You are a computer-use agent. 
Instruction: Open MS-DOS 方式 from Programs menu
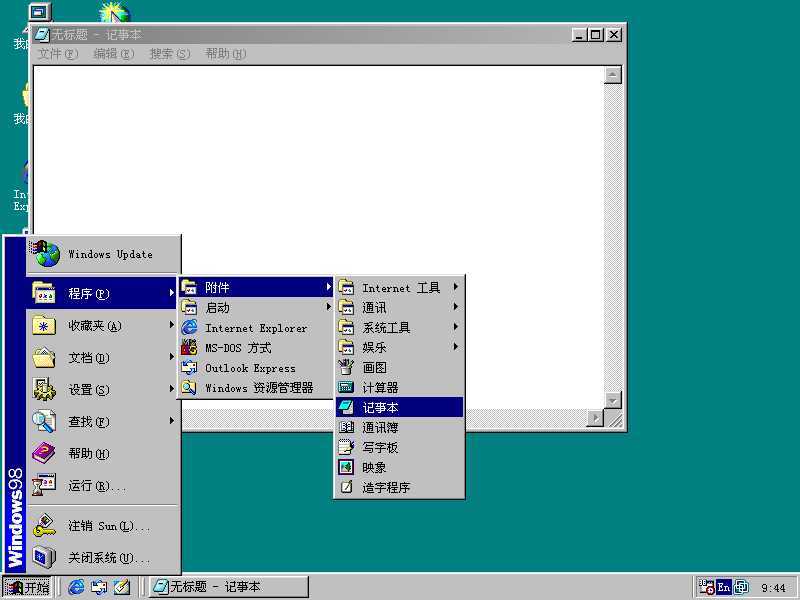click(x=256, y=347)
